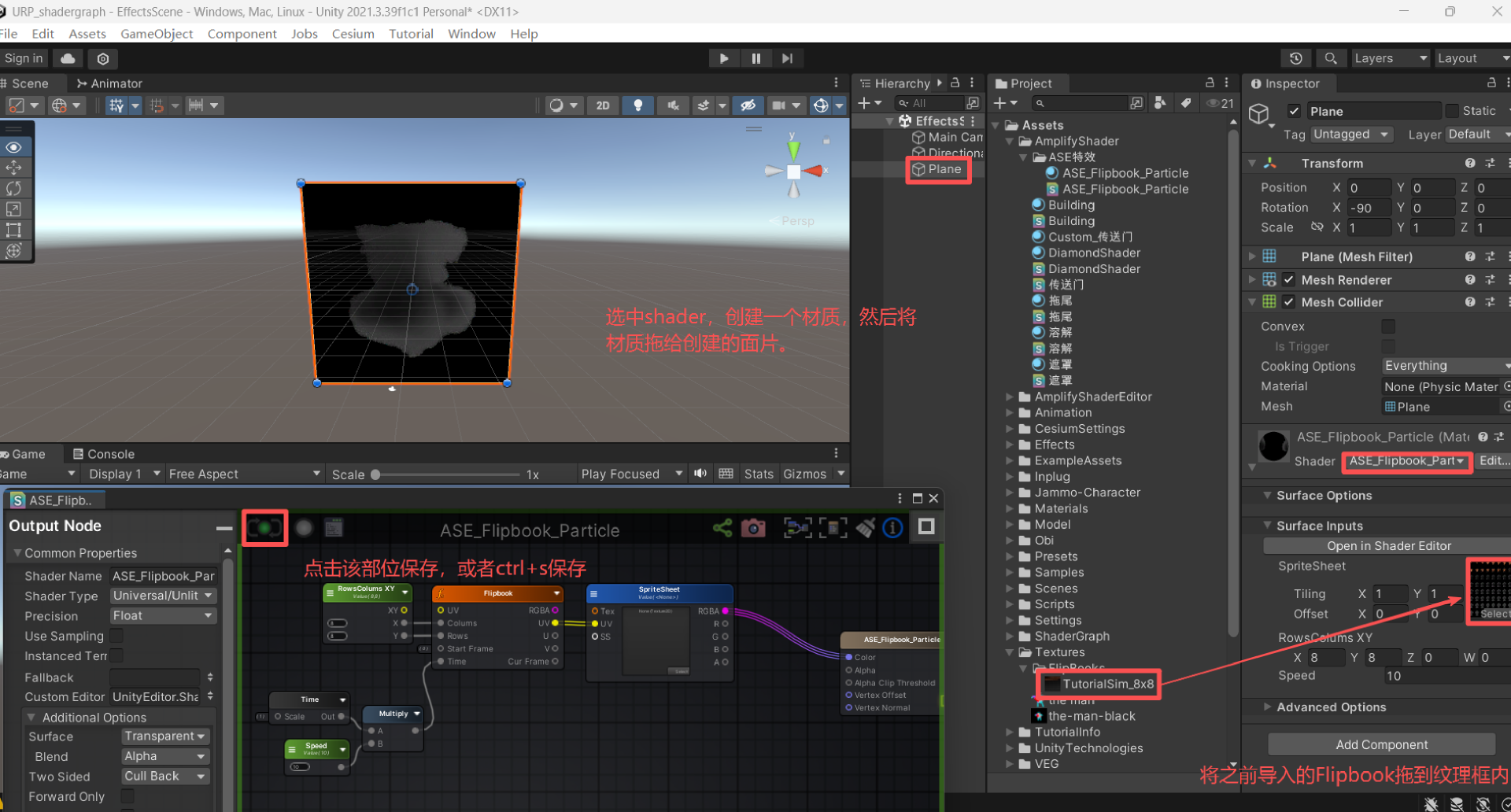Screen dimensions: 1511x812
Task: Toggle scene audio icon
Action: point(674,105)
